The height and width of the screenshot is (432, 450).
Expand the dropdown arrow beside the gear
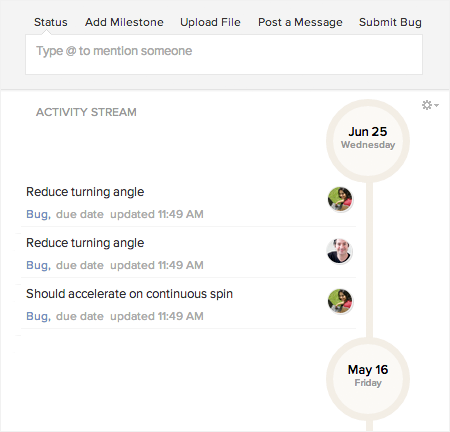click(437, 105)
